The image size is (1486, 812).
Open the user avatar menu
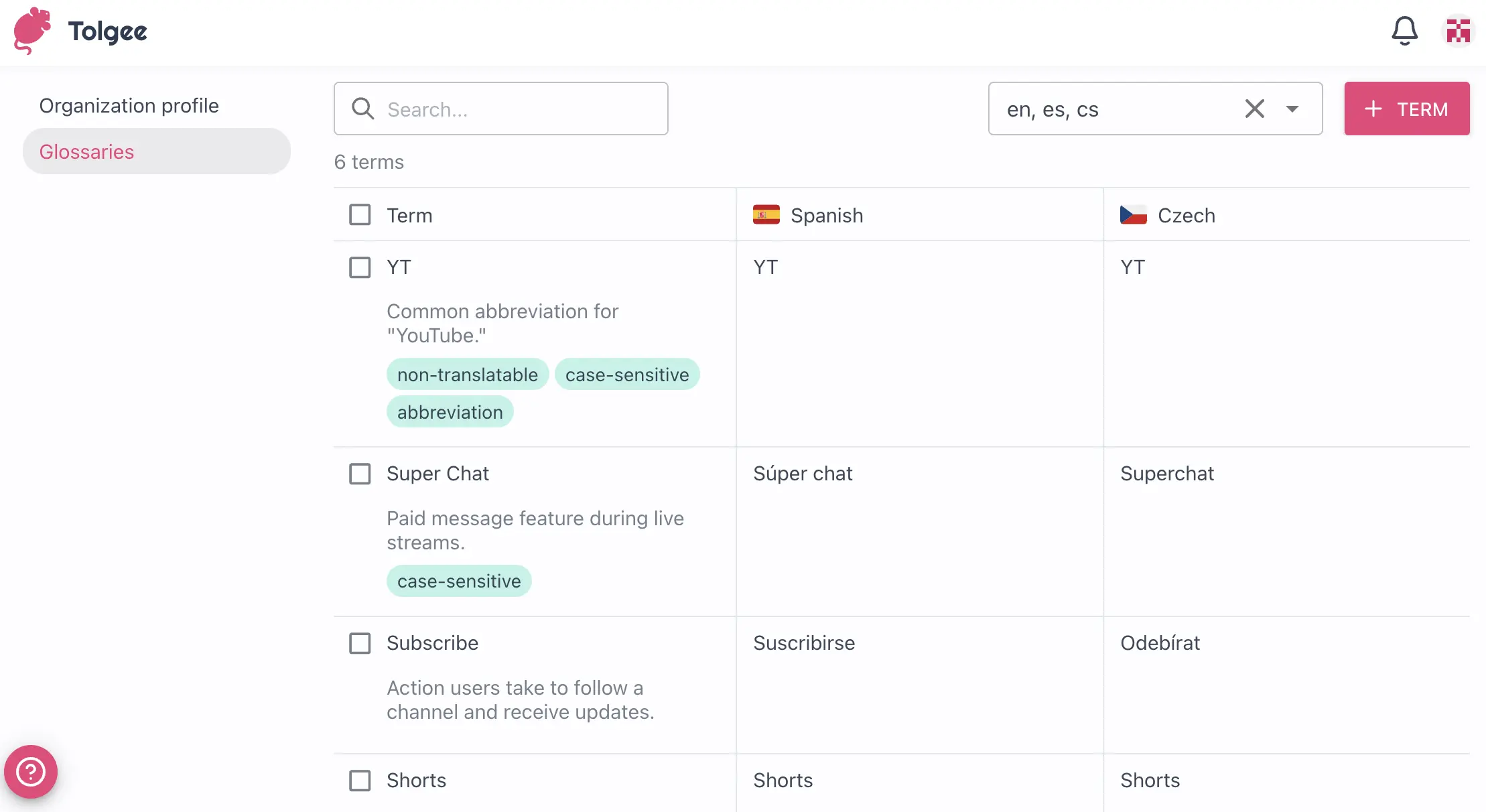(x=1458, y=31)
